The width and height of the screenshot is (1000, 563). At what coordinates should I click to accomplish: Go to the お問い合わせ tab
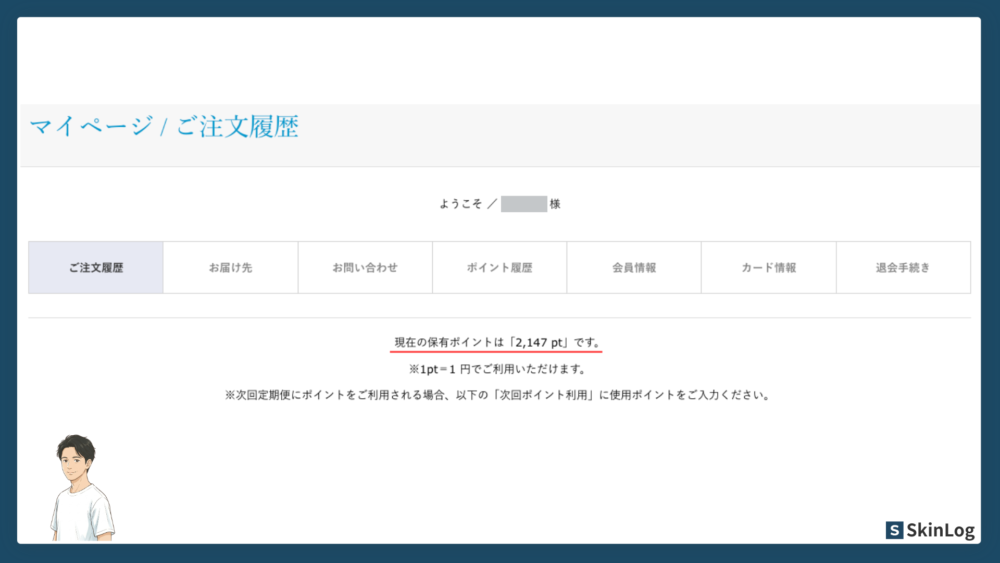click(365, 268)
